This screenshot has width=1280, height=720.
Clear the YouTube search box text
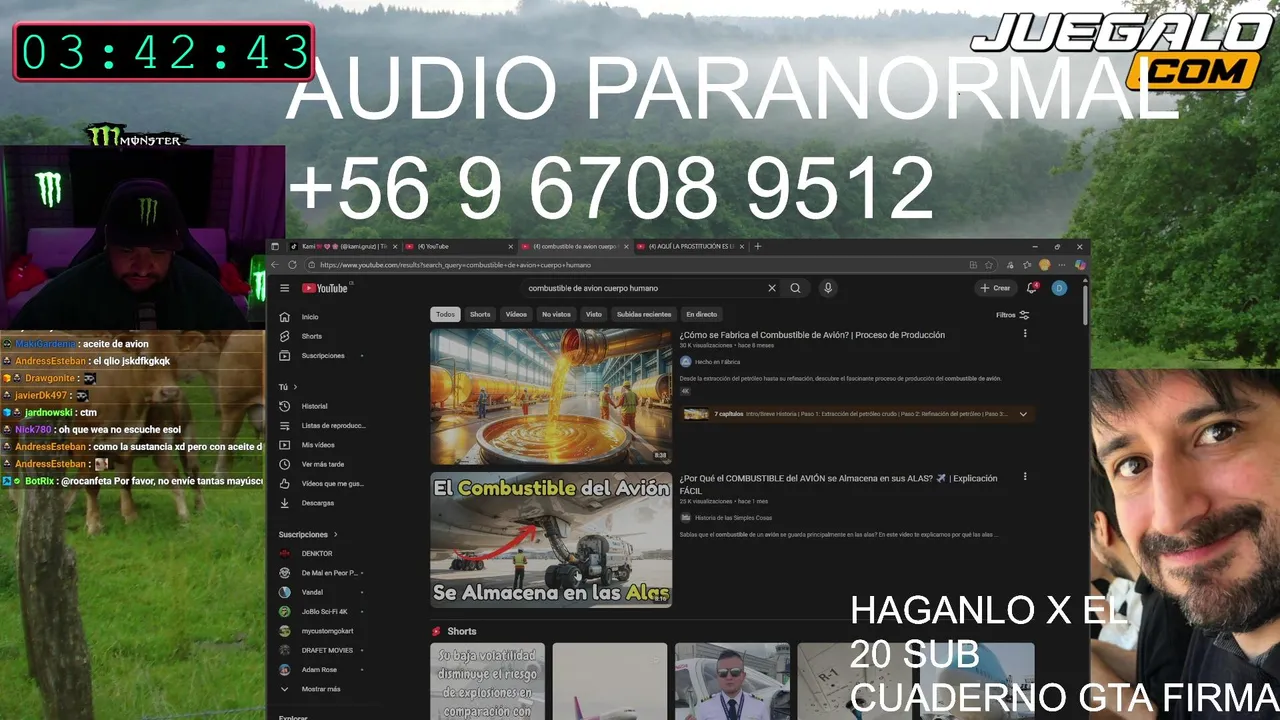772,288
